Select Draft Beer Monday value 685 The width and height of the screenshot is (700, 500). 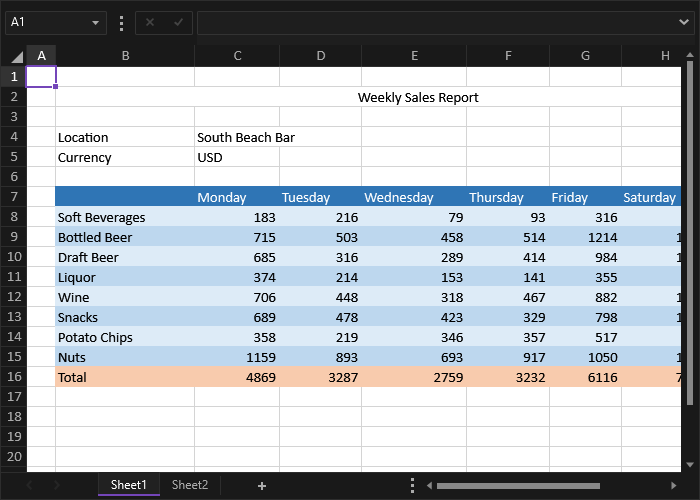pyautogui.click(x=237, y=257)
